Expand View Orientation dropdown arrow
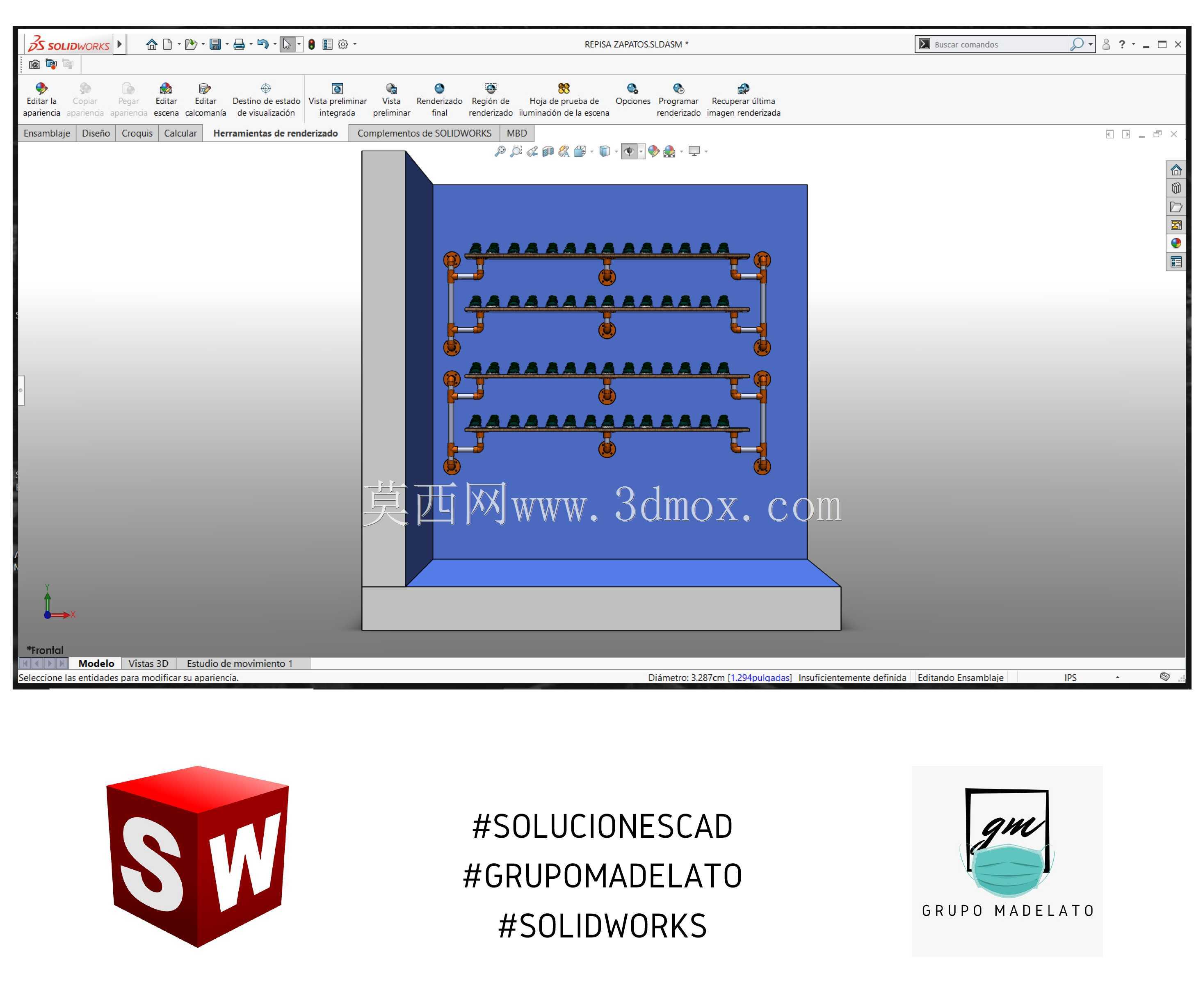 click(x=592, y=152)
